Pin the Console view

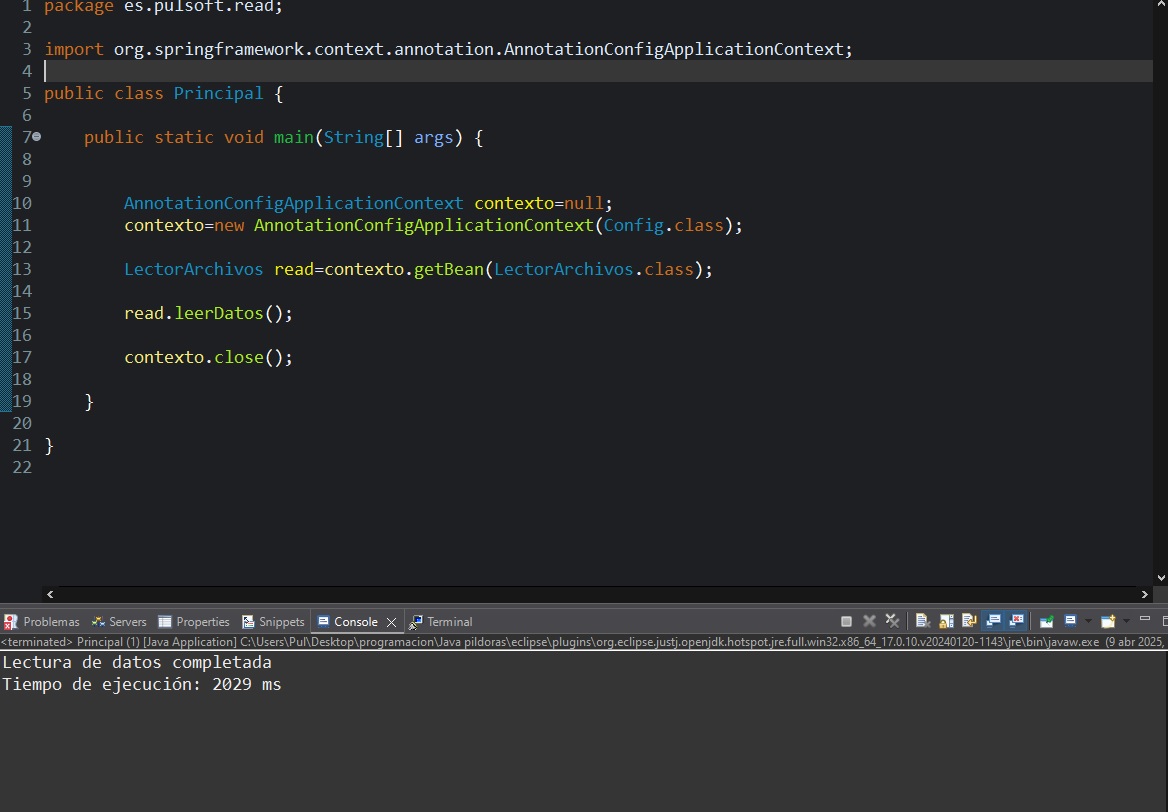click(1045, 621)
